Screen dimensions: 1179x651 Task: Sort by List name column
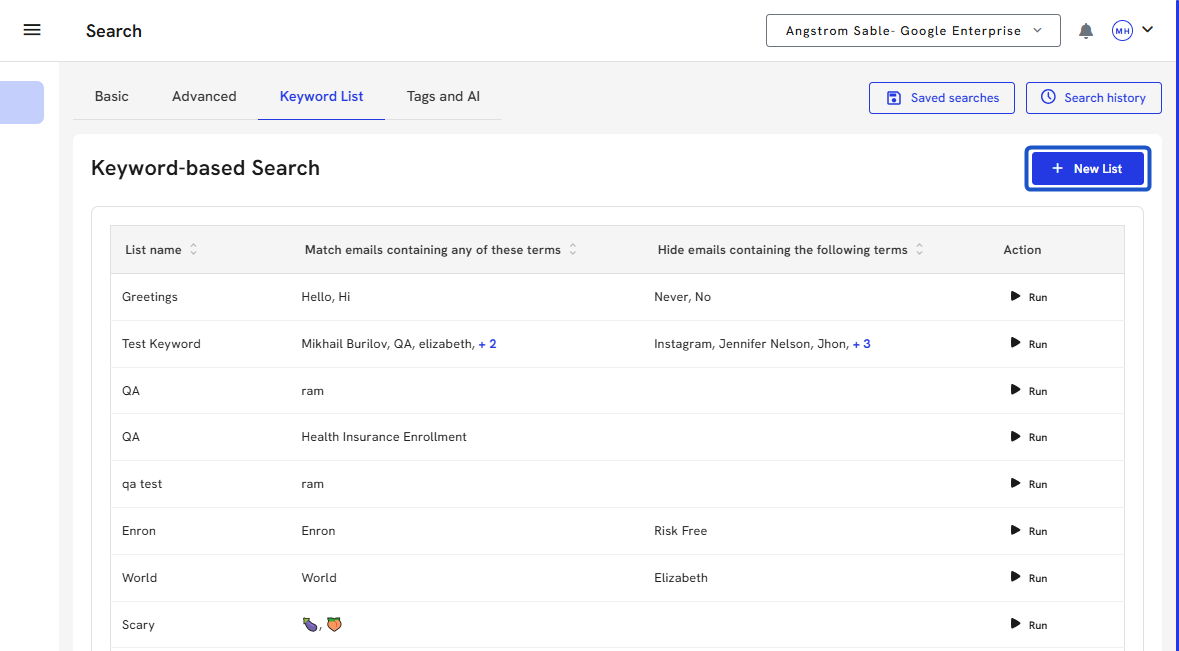coord(194,250)
